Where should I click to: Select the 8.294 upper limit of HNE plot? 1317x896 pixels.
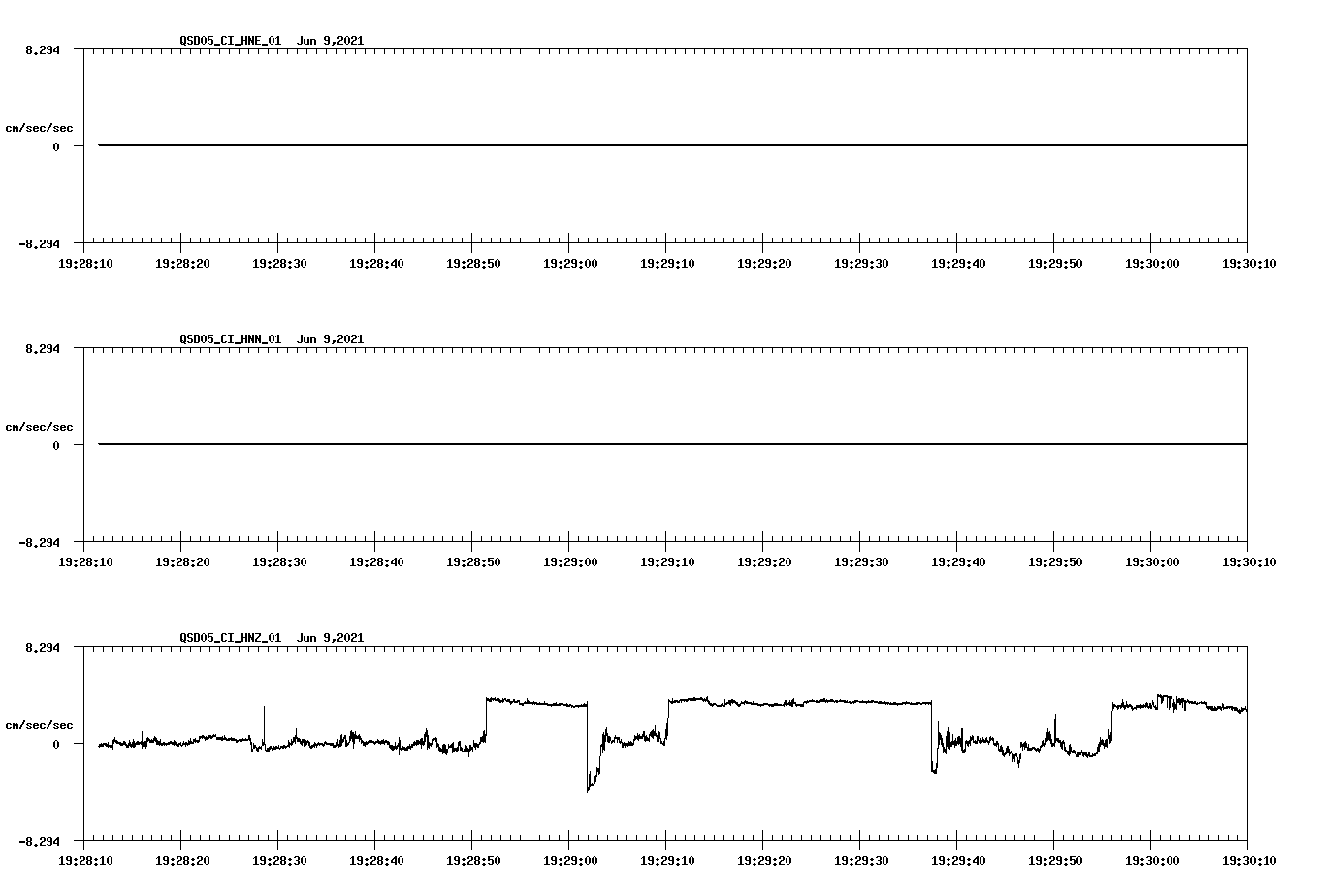[43, 49]
